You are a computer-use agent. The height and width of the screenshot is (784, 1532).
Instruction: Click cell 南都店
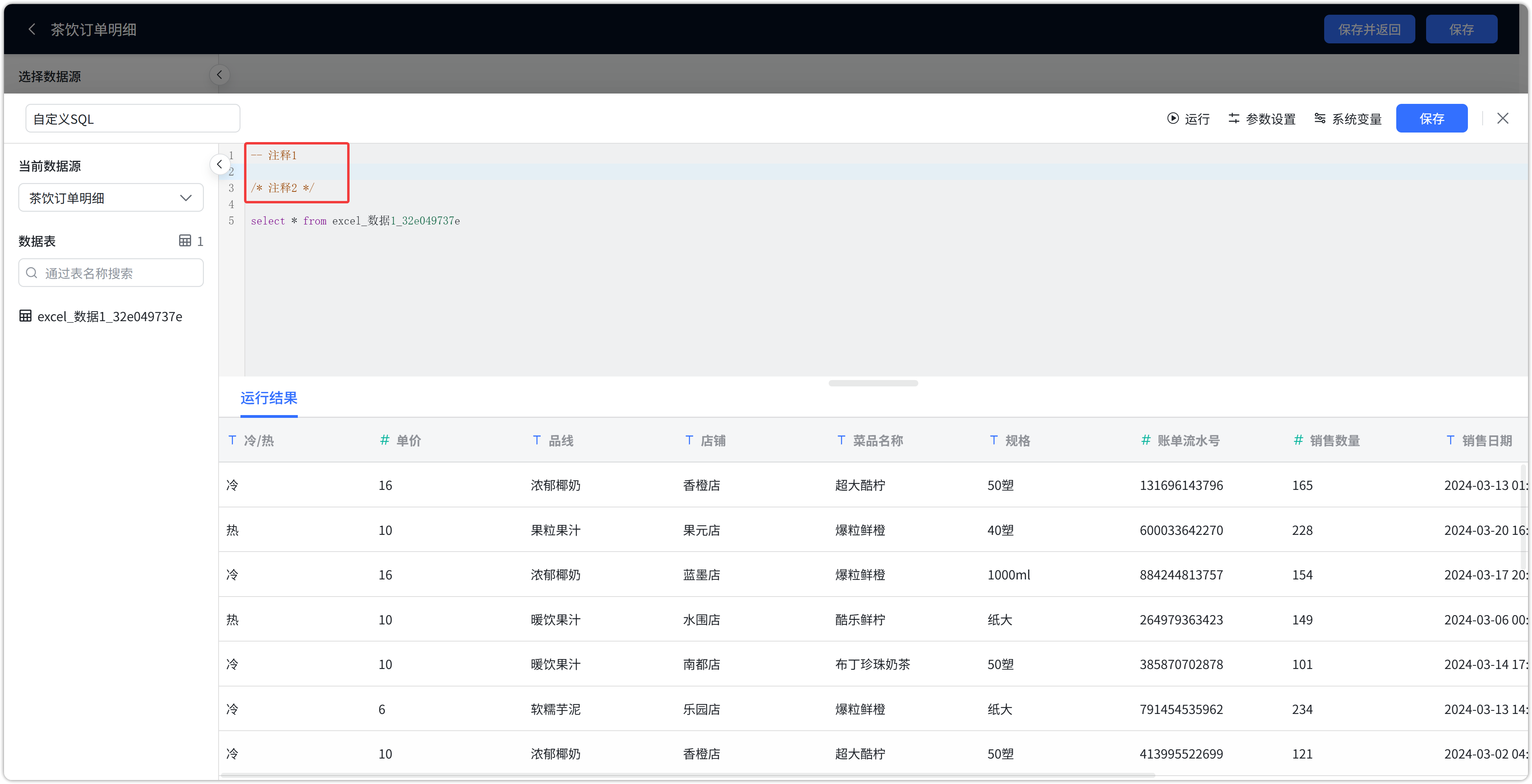click(x=701, y=664)
